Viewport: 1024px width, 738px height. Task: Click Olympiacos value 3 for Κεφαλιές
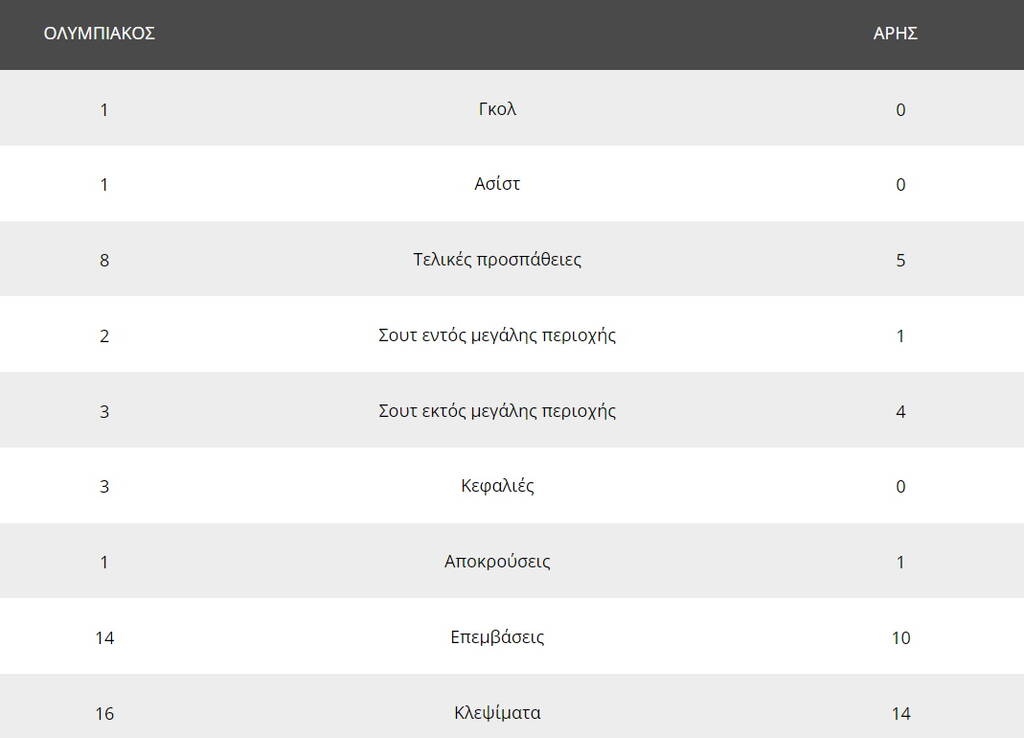click(104, 487)
